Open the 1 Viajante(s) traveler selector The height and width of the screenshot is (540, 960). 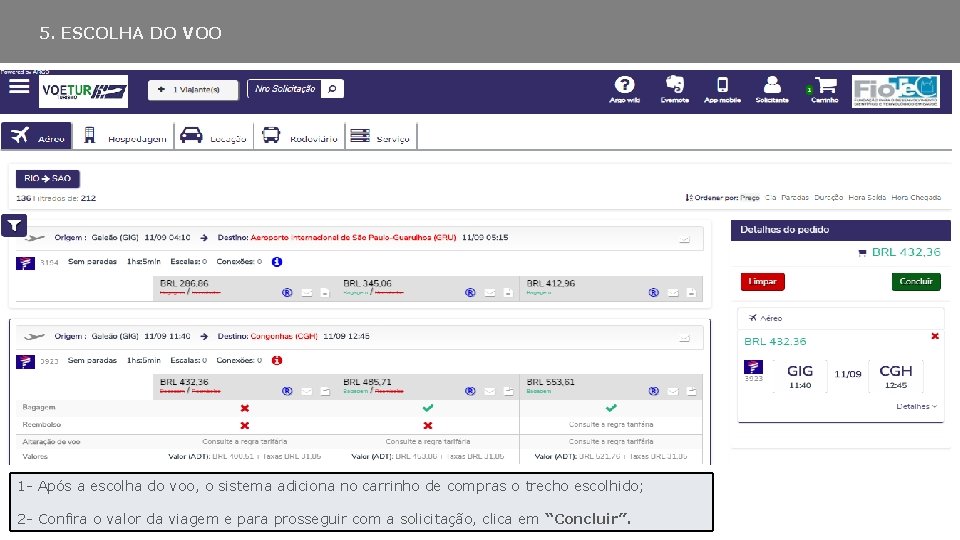point(193,89)
